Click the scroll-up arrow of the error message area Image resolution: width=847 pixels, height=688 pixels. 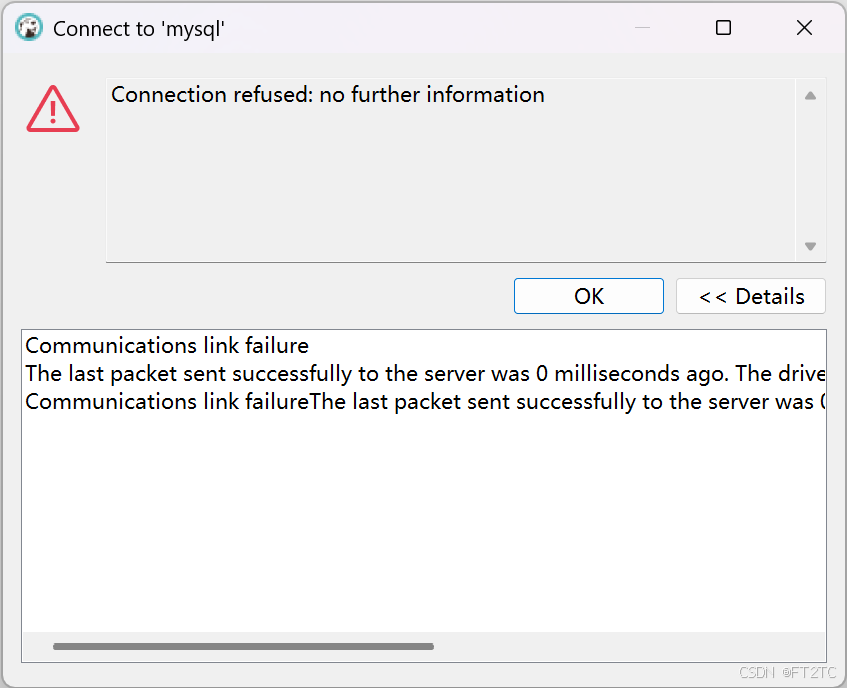pyautogui.click(x=810, y=94)
